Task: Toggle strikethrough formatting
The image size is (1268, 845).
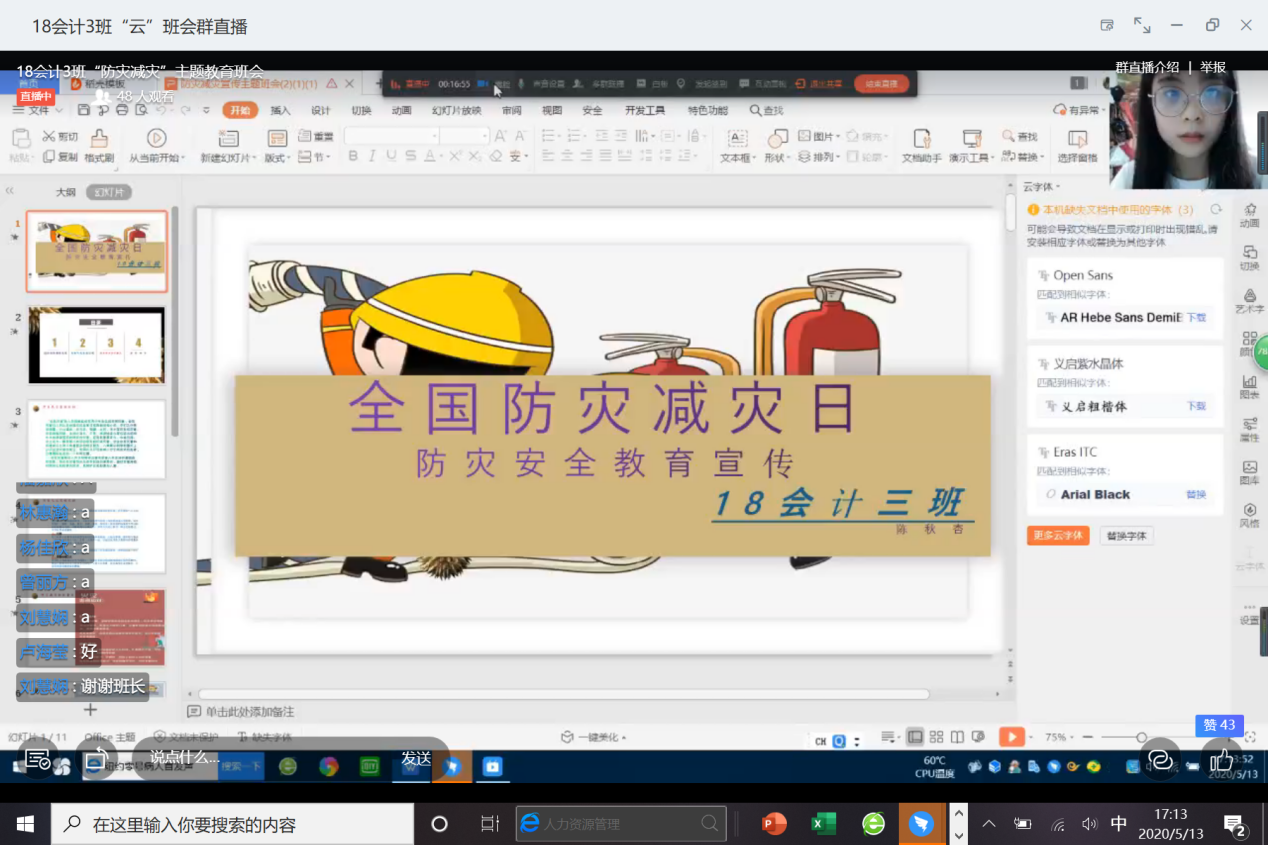Action: point(410,156)
